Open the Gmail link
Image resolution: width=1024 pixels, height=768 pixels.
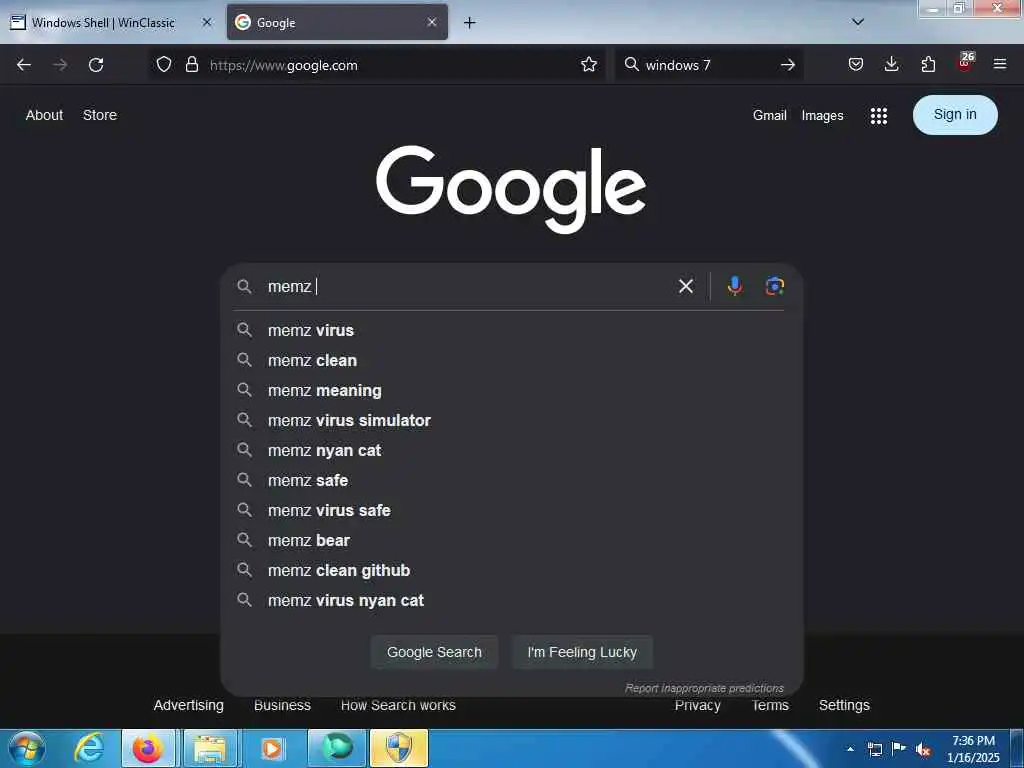[769, 116]
